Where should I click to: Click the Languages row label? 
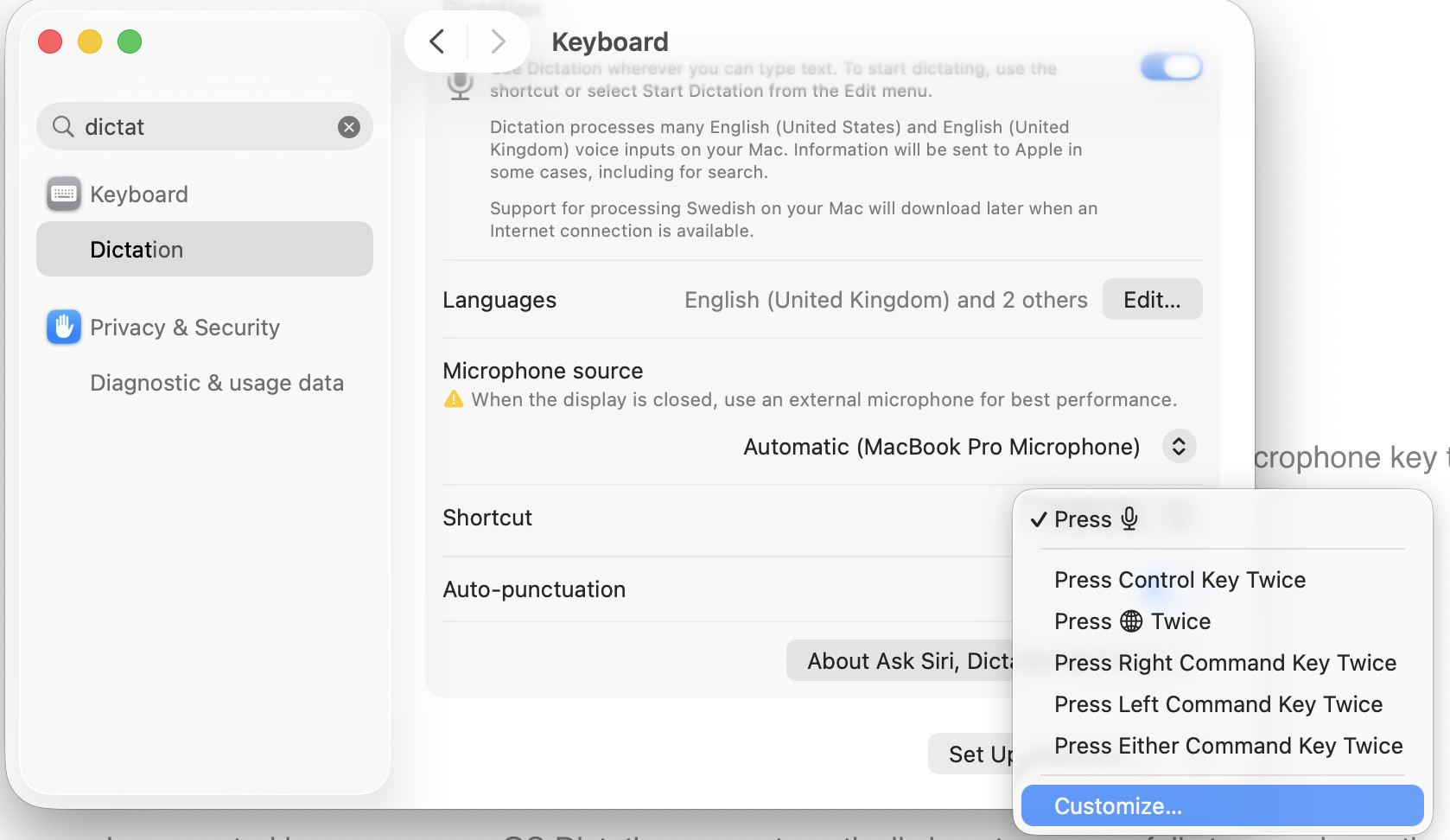click(499, 300)
